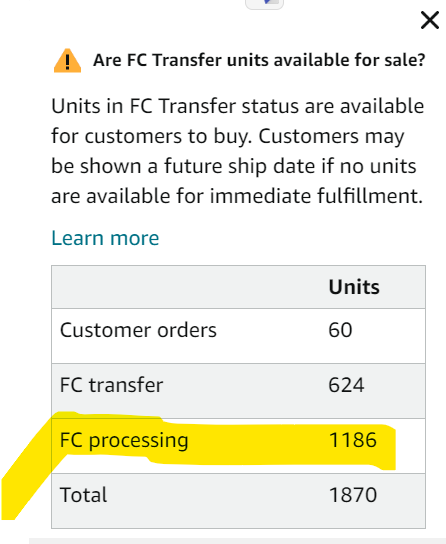Select the highlighted FC processing label
This screenshot has width=446, height=544.
click(x=124, y=440)
